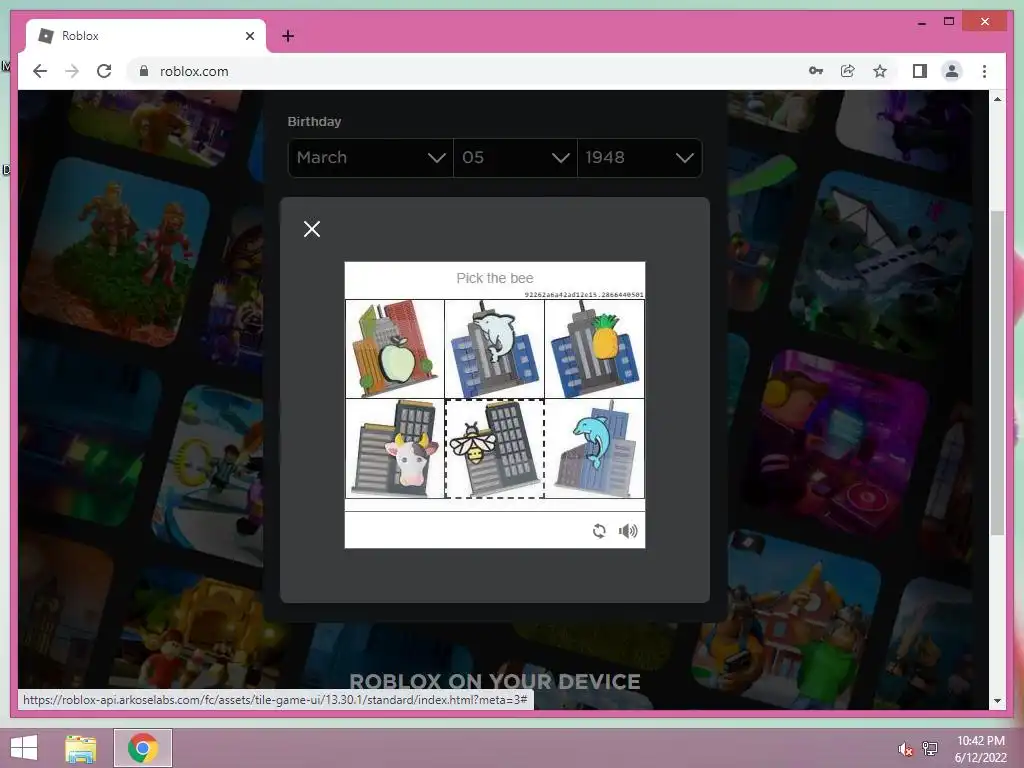Viewport: 1024px width, 768px height.
Task: Pick the cow building tile
Action: [394, 449]
